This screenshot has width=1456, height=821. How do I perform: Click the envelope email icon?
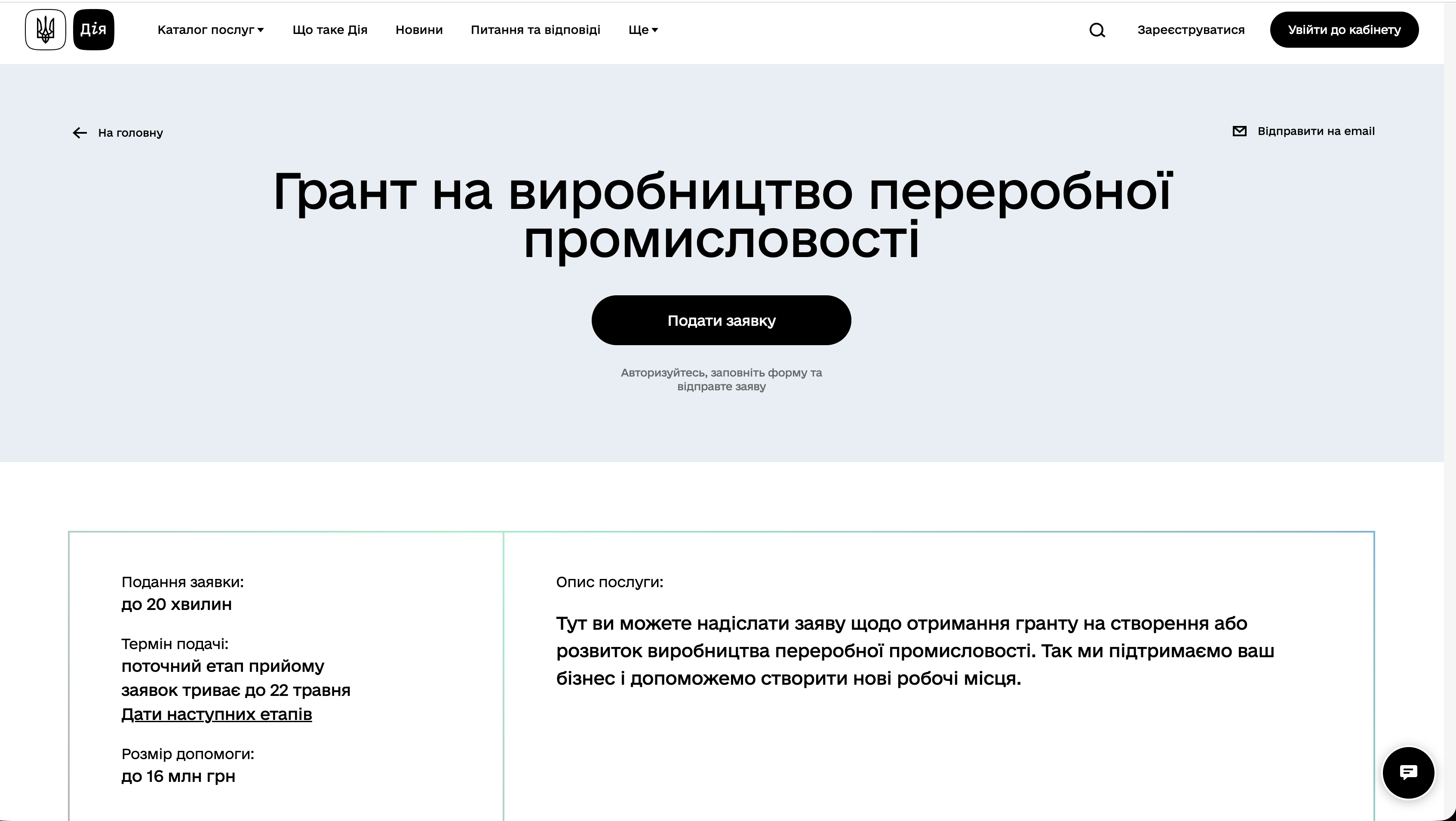point(1240,131)
